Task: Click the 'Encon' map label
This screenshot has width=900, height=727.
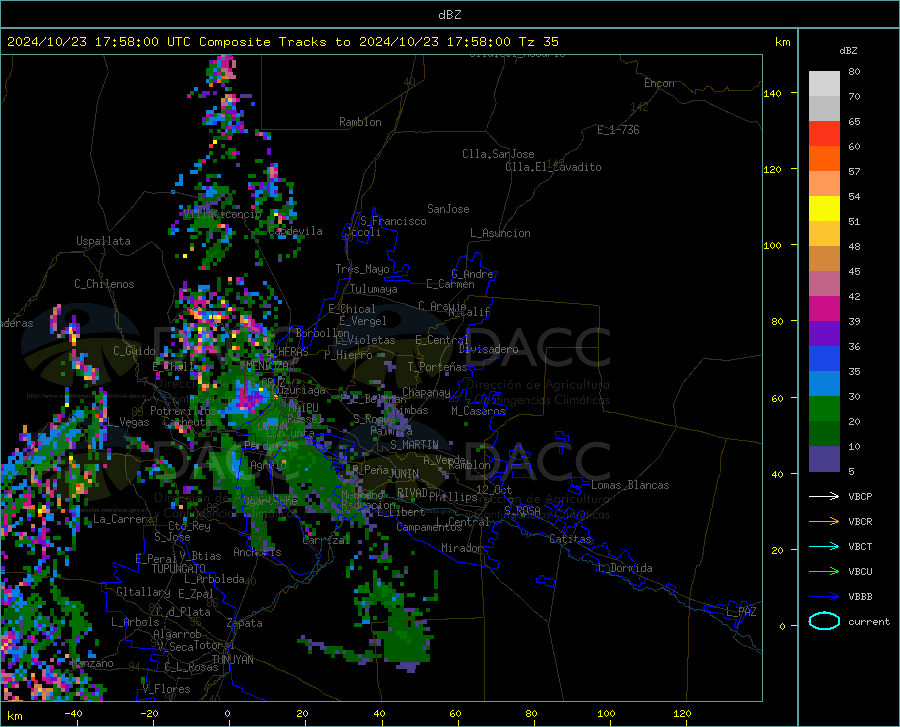Action: pyautogui.click(x=659, y=83)
